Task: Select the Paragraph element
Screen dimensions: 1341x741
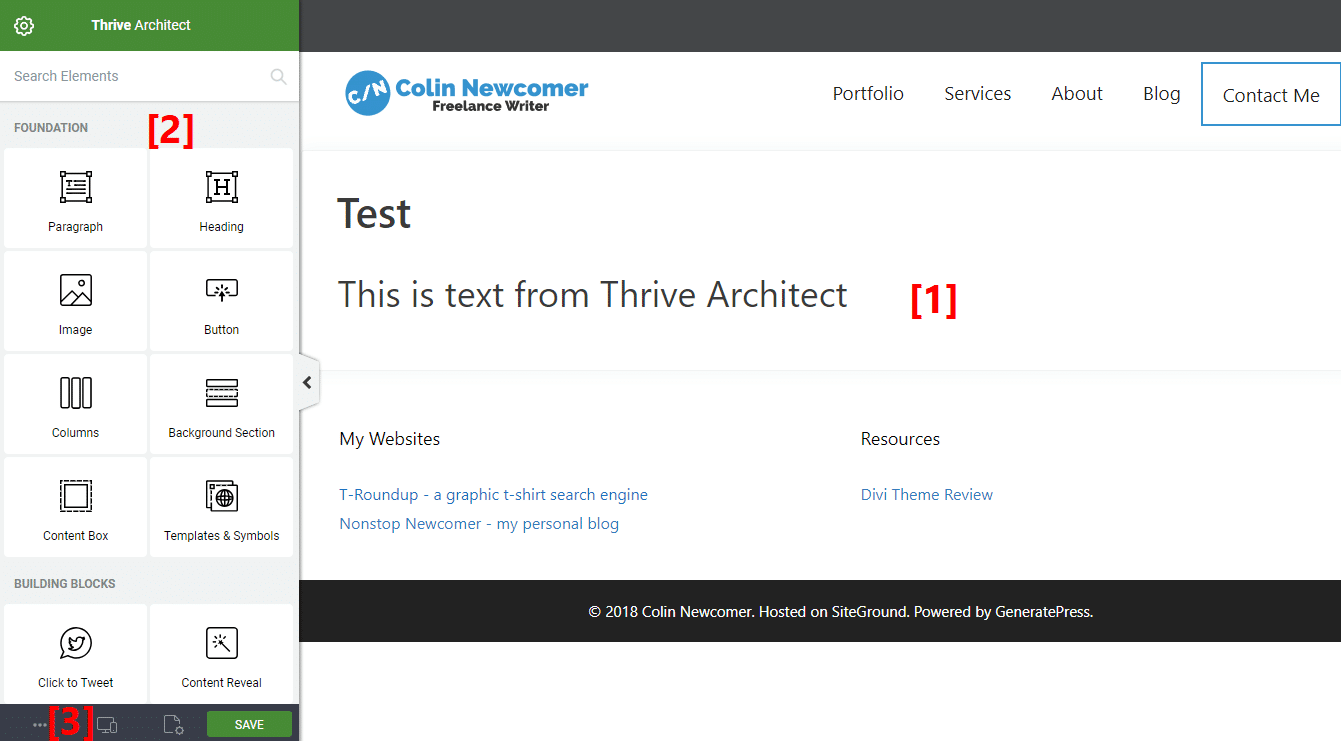Action: point(75,198)
